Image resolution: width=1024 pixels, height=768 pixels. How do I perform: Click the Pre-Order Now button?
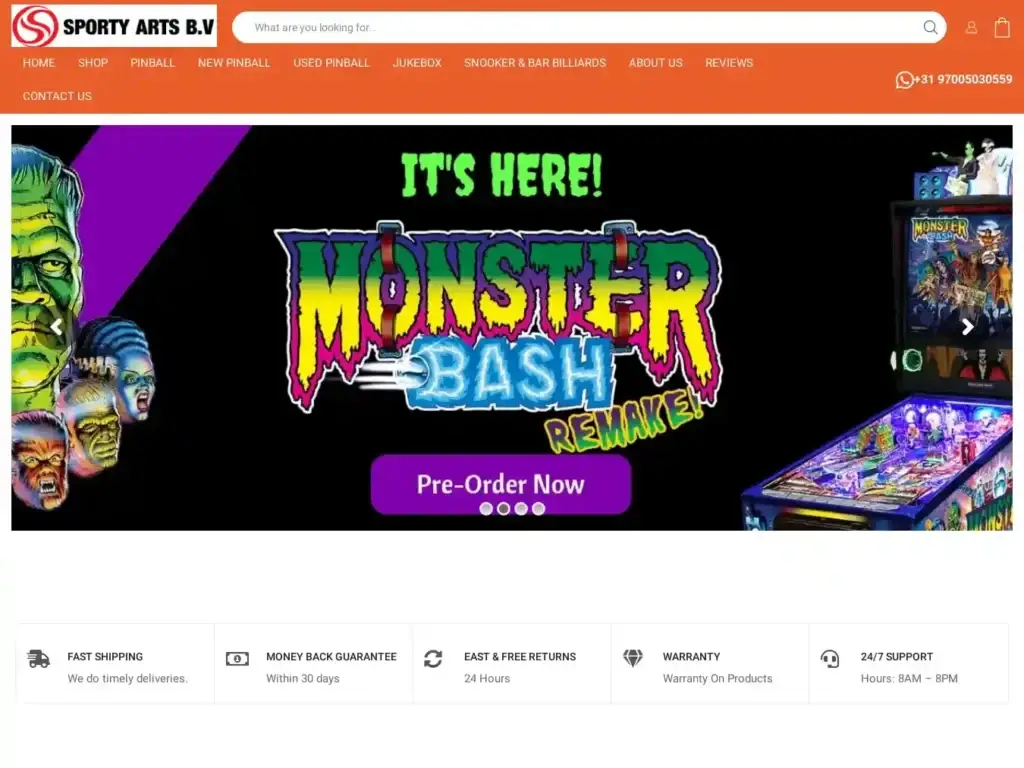501,484
